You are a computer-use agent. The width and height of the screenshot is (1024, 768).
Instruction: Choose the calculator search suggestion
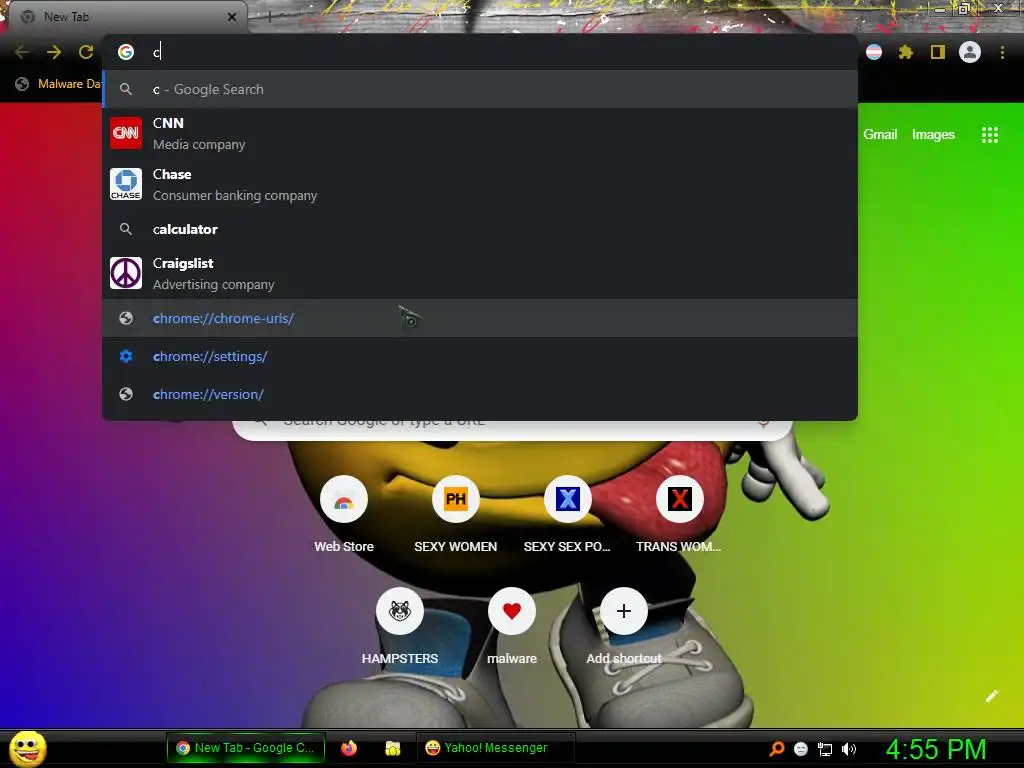(480, 229)
